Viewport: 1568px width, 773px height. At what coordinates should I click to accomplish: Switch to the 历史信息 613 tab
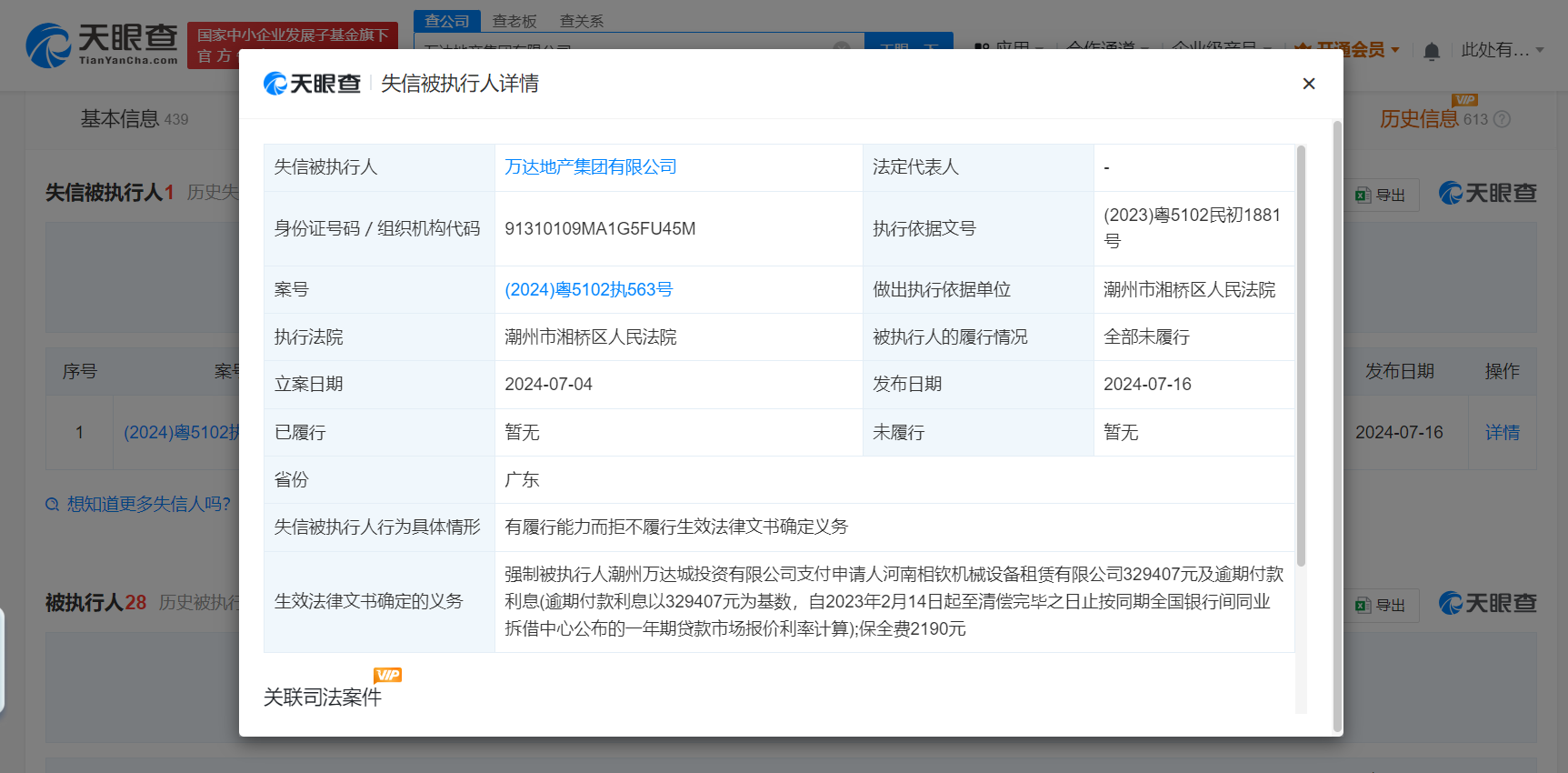(1433, 119)
